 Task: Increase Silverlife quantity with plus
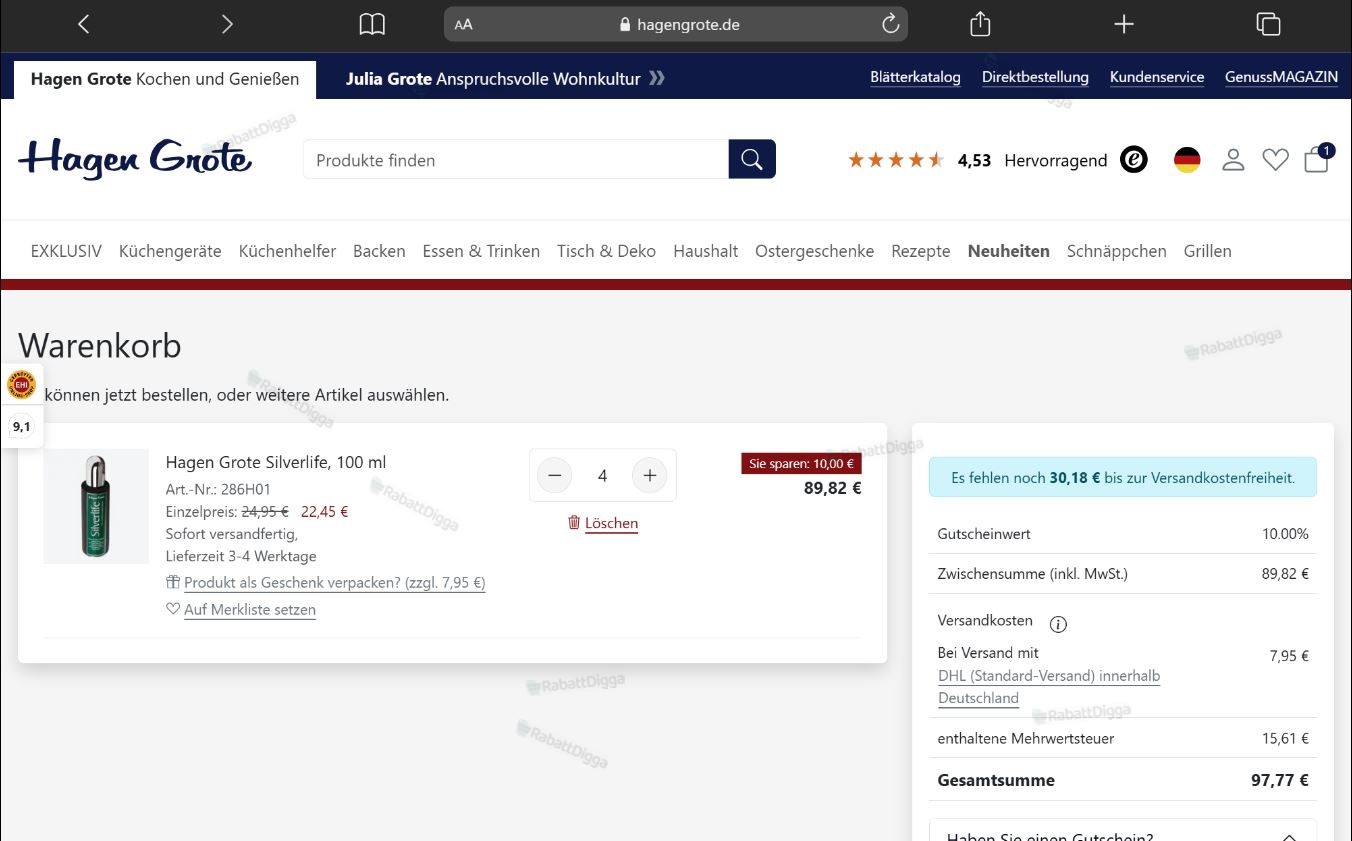point(650,475)
